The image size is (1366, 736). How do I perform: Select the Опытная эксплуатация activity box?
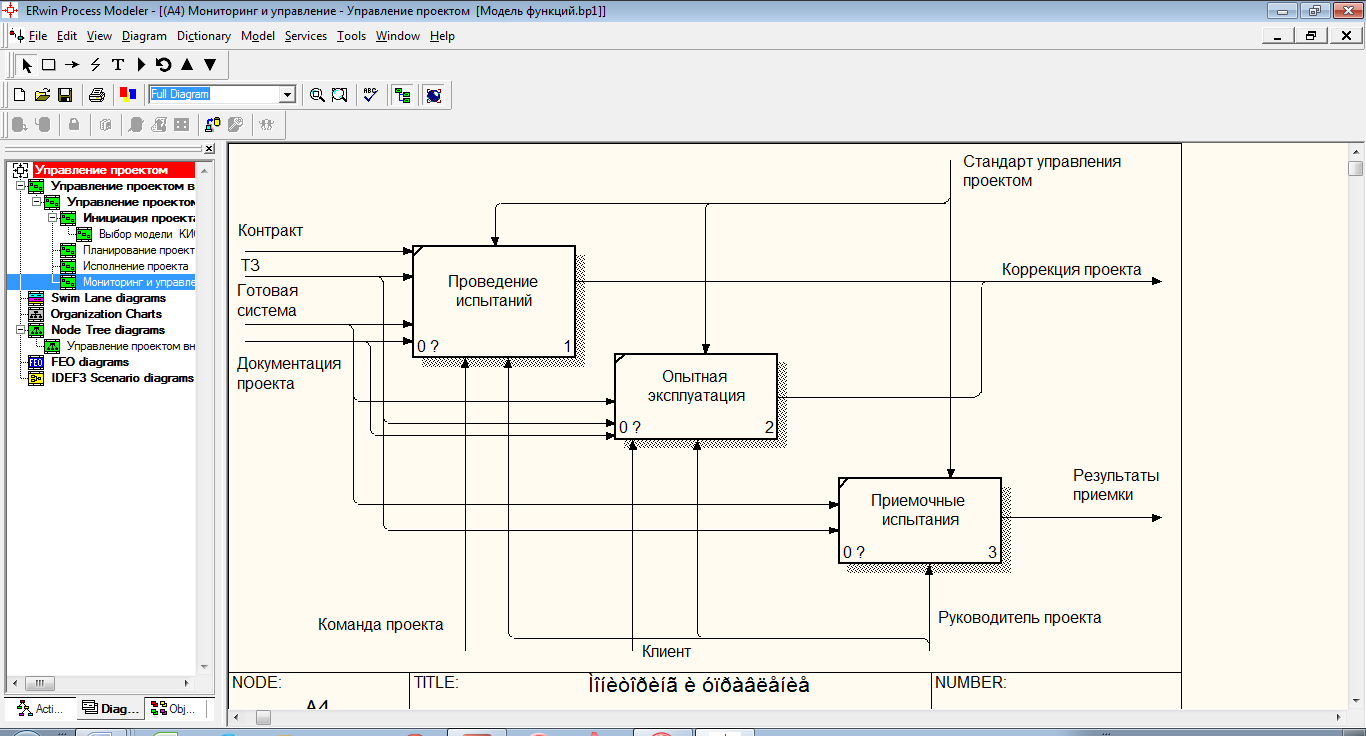pos(695,397)
